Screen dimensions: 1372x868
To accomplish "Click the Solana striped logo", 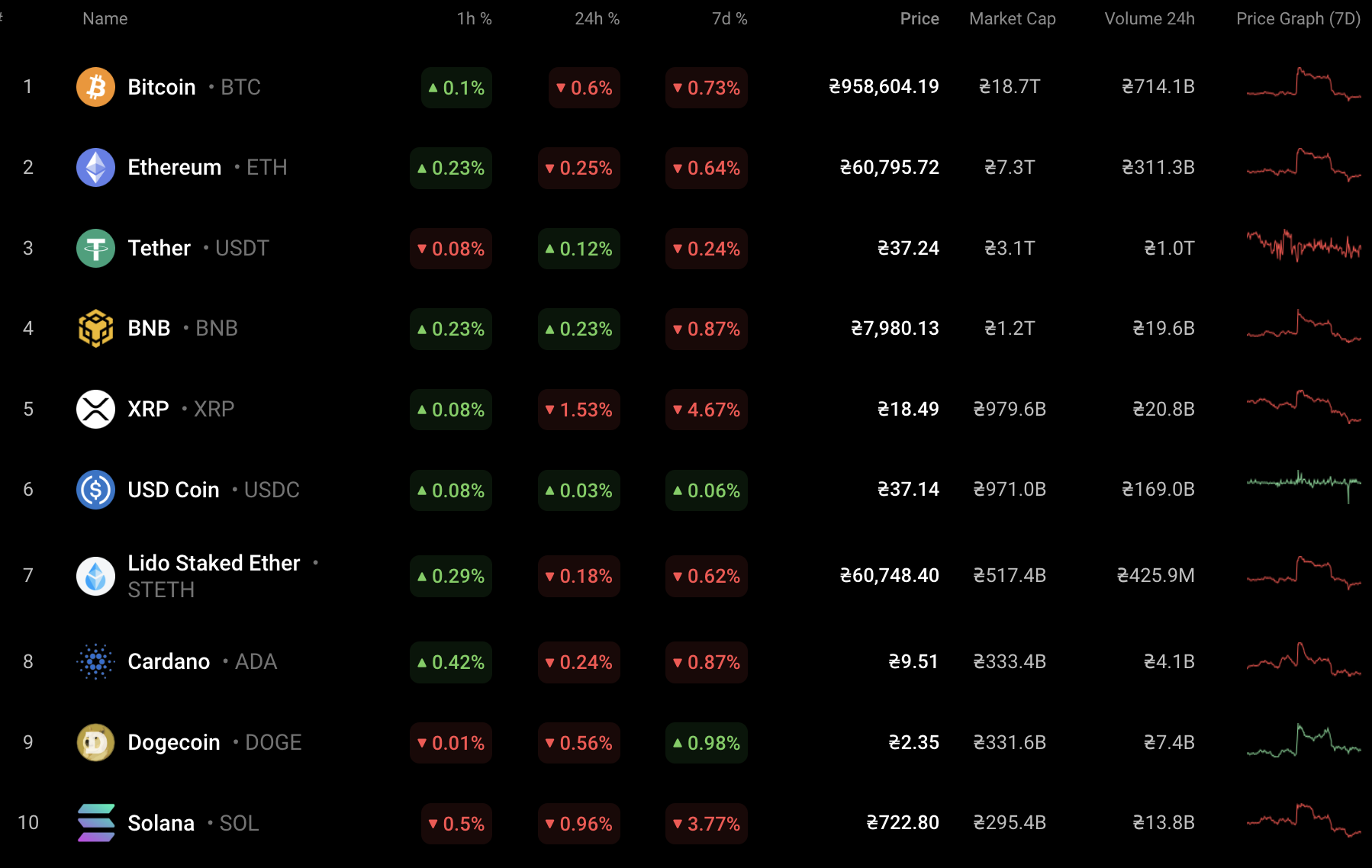I will (x=95, y=823).
